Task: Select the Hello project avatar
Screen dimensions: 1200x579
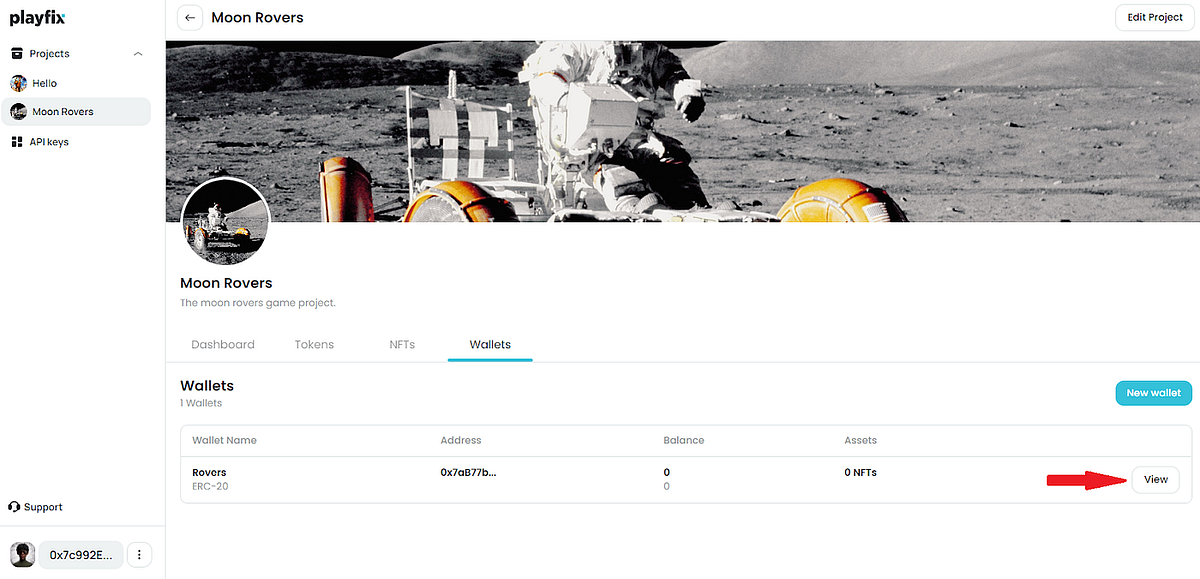Action: [18, 83]
